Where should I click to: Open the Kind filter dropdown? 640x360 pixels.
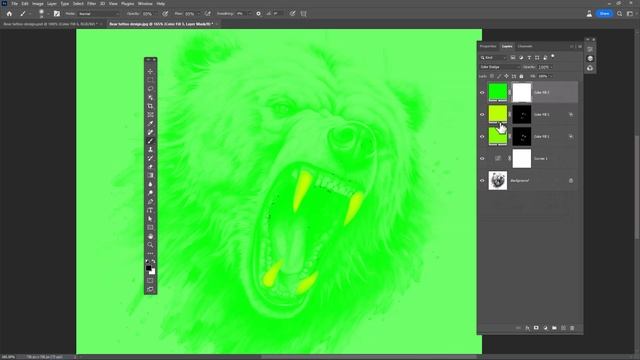(493, 58)
